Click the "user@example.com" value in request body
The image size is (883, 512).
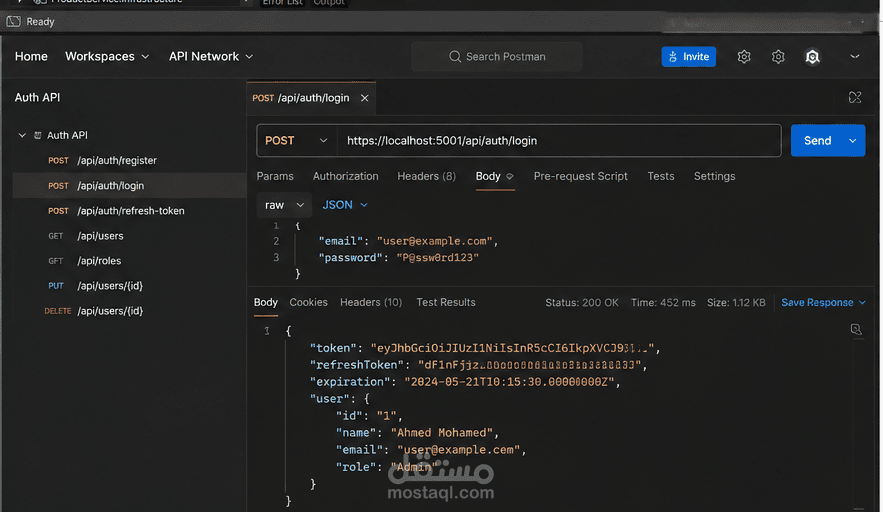434,241
